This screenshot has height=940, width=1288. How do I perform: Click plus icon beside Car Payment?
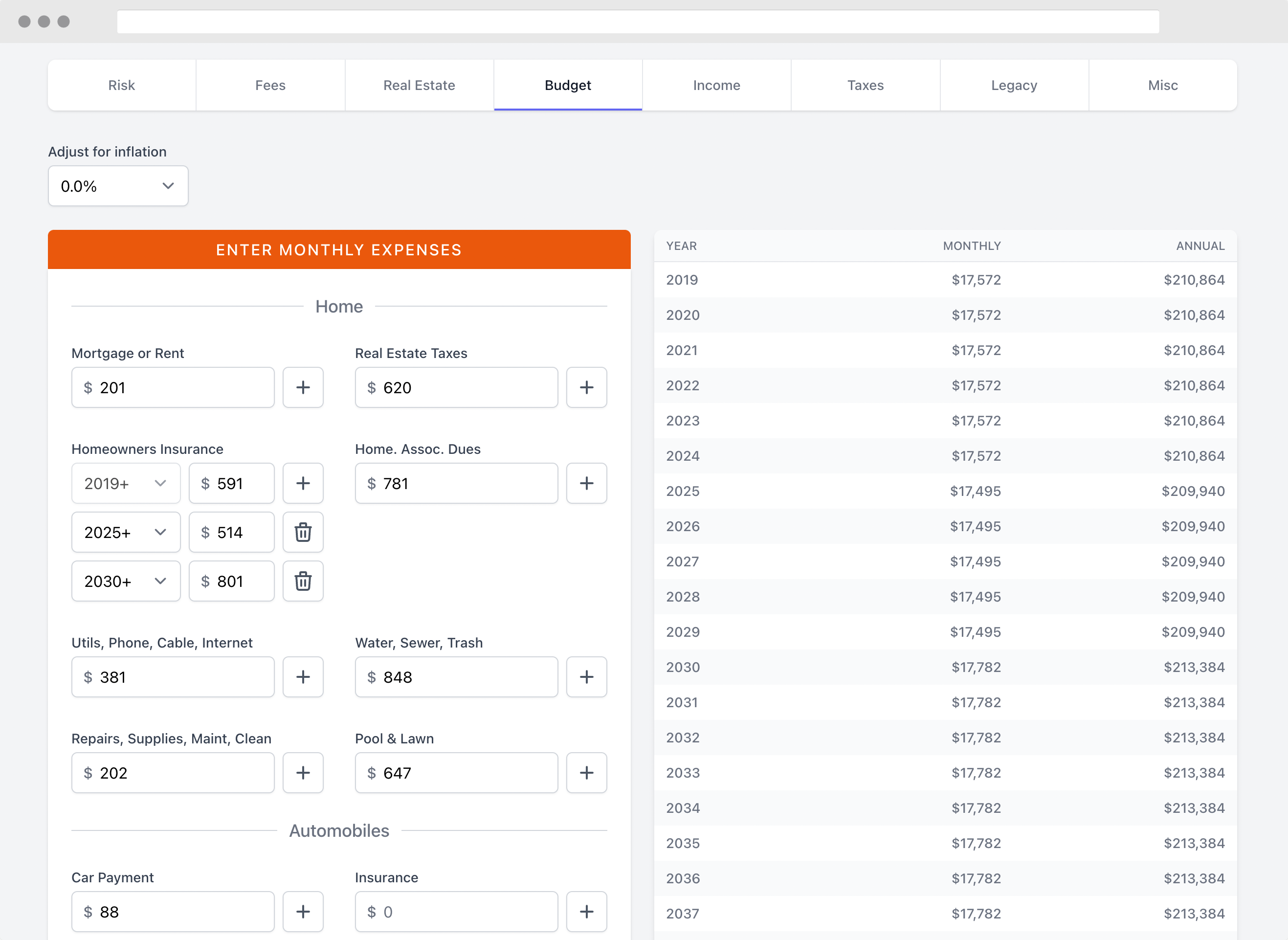303,912
